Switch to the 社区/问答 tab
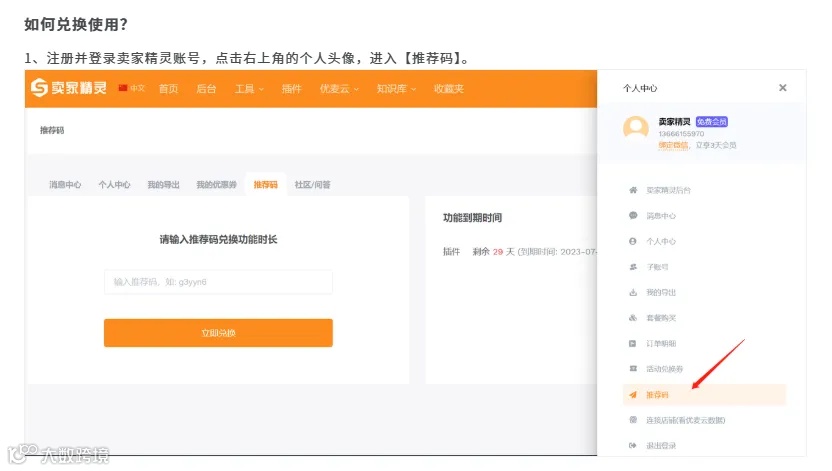Screen dimensions: 832x471 (313, 185)
